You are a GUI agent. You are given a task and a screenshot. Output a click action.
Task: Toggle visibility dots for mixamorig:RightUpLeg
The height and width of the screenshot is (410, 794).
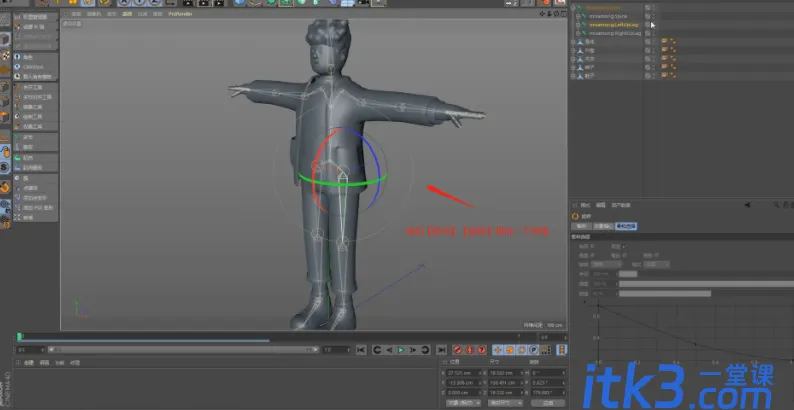pyautogui.click(x=654, y=33)
